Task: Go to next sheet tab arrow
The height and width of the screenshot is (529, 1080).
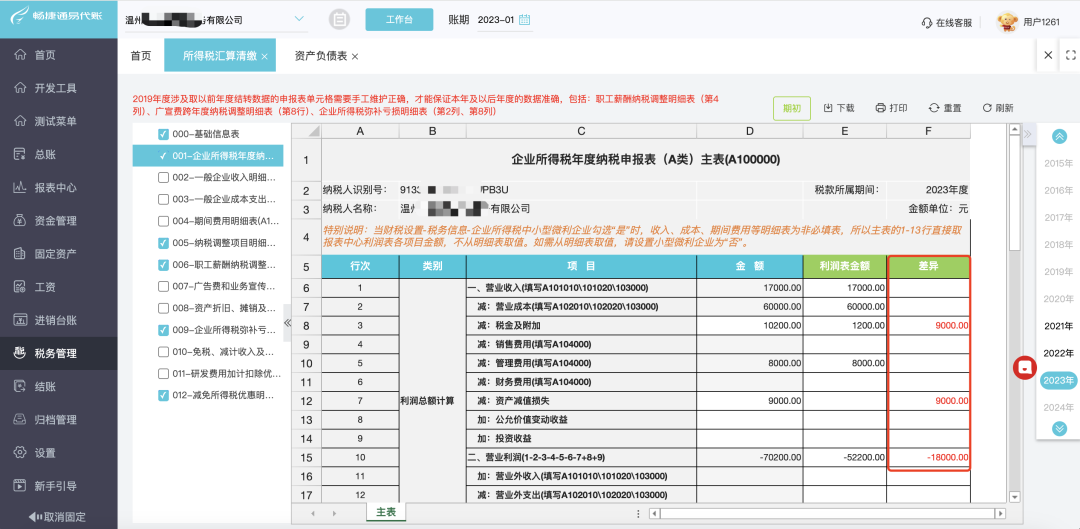Action: pyautogui.click(x=335, y=513)
